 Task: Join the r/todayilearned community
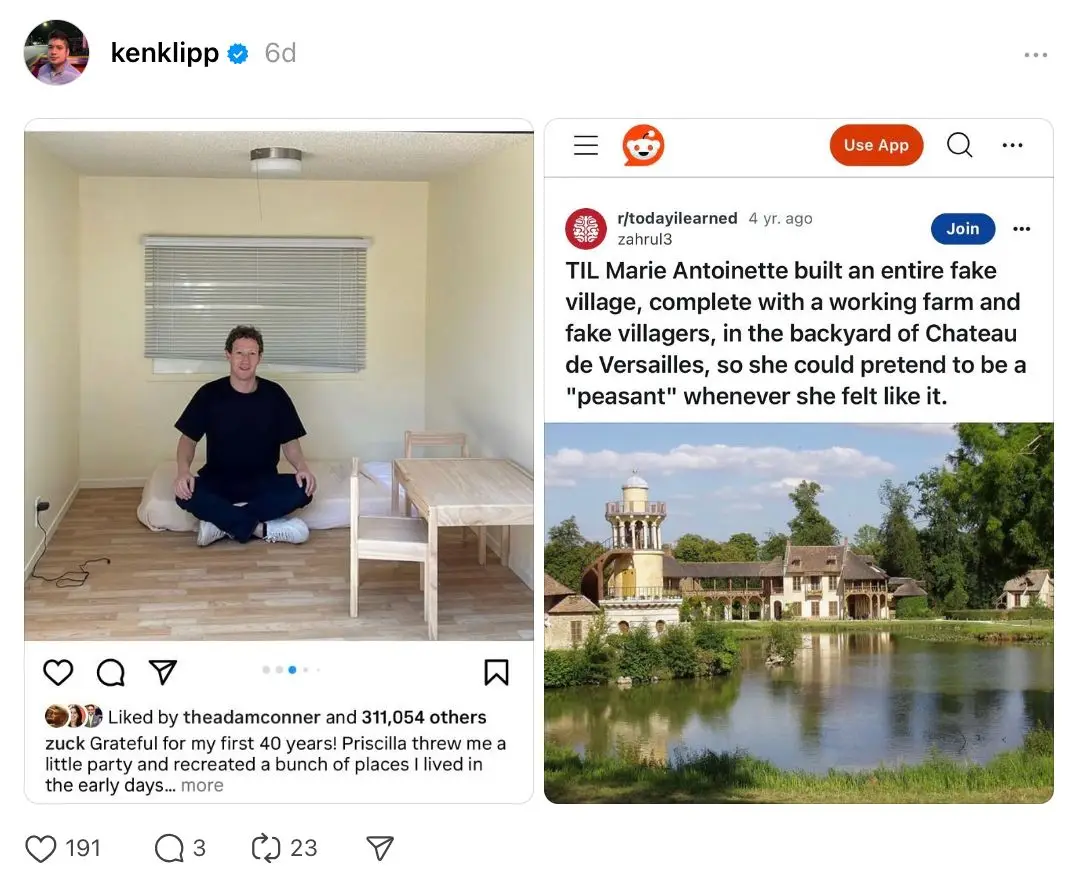pos(962,229)
